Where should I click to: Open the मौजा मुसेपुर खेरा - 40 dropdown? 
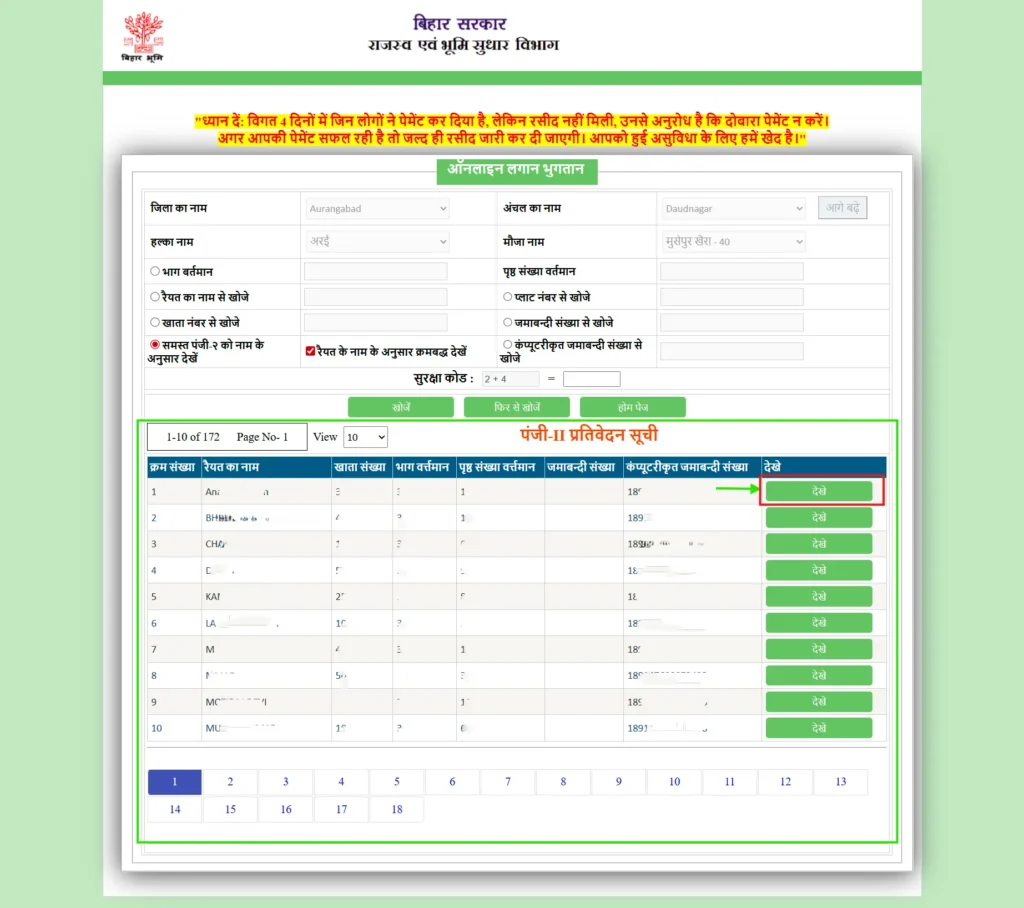pyautogui.click(x=733, y=242)
